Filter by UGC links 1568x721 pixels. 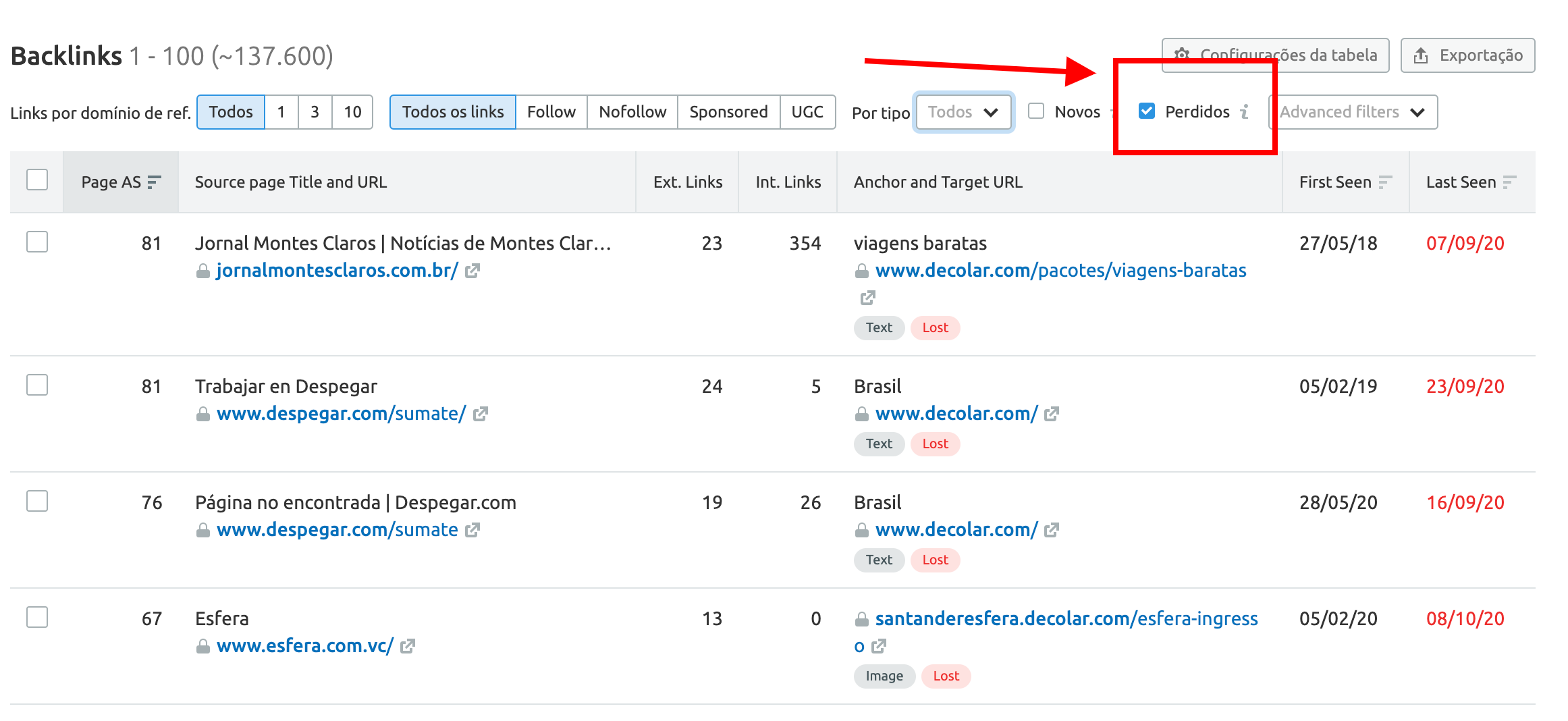pos(807,112)
